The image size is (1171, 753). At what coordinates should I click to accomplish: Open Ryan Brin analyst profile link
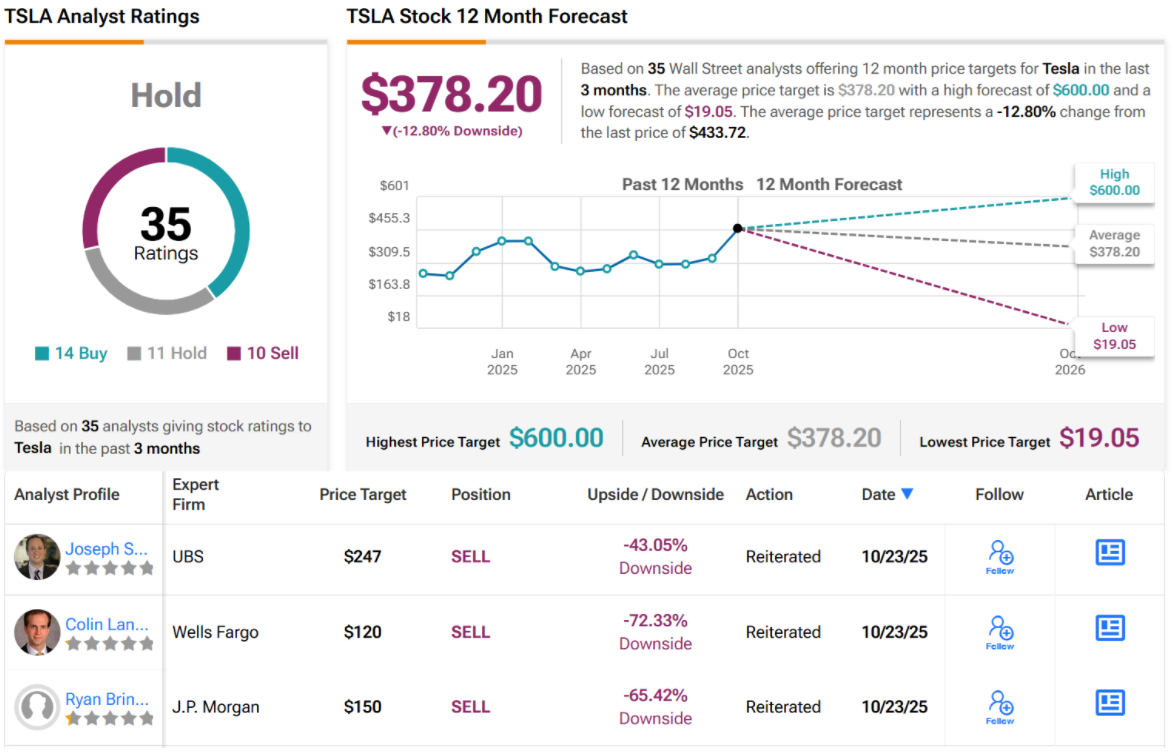coord(106,699)
